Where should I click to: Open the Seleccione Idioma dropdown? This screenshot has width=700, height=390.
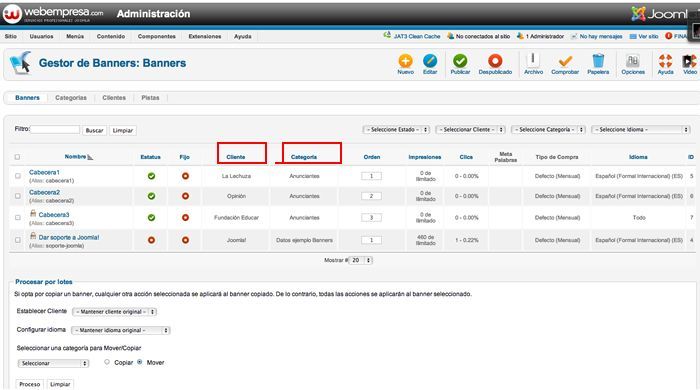click(641, 129)
